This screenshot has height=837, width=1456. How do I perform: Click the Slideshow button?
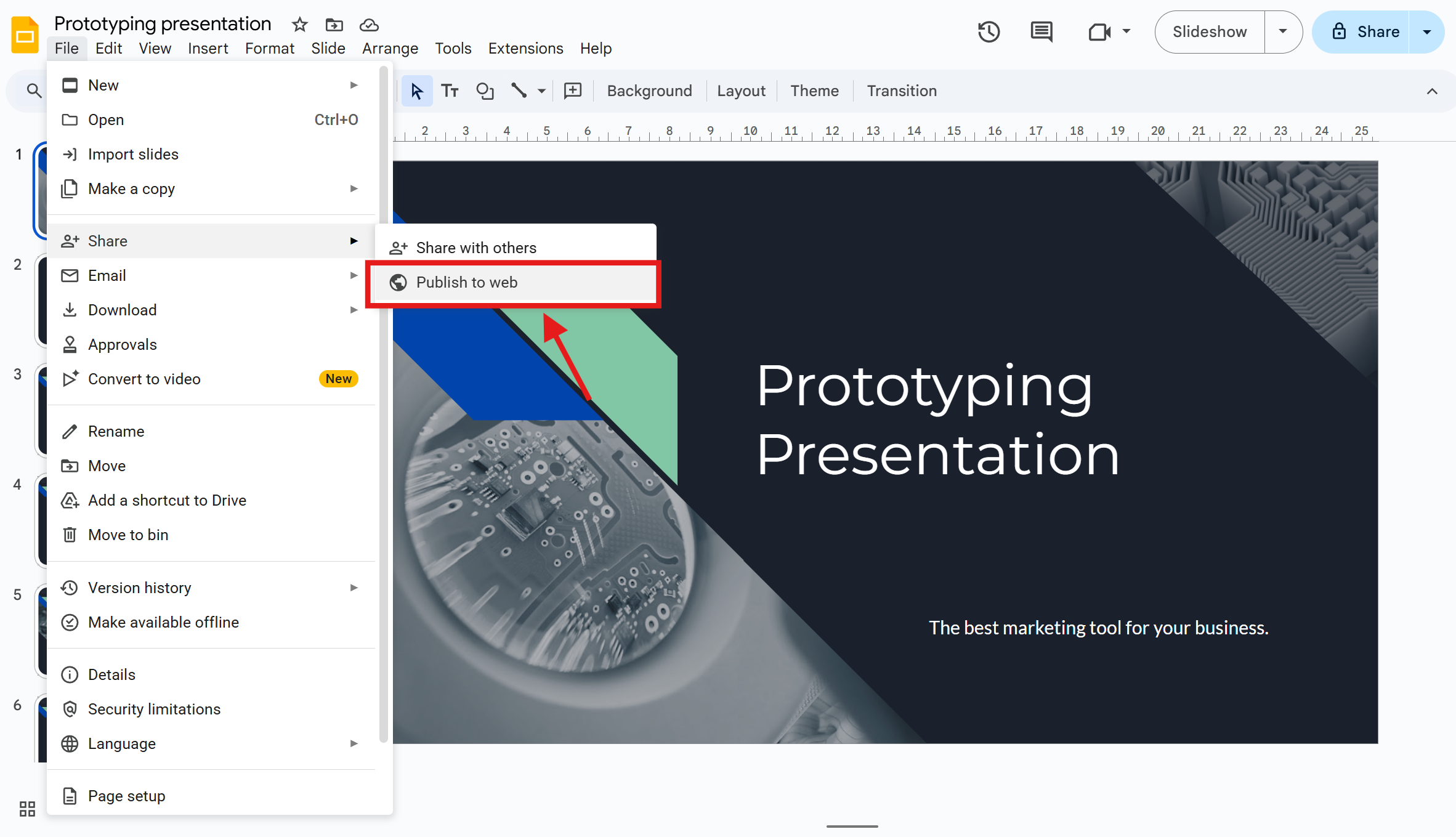point(1209,32)
